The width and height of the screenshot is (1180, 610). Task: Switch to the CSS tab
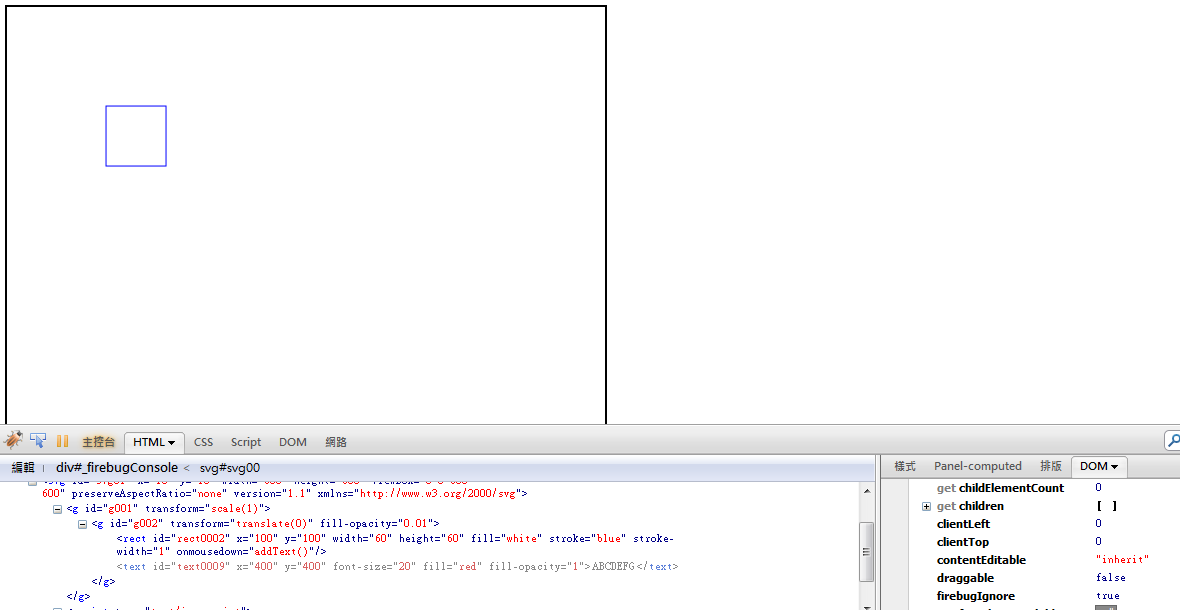coord(203,442)
